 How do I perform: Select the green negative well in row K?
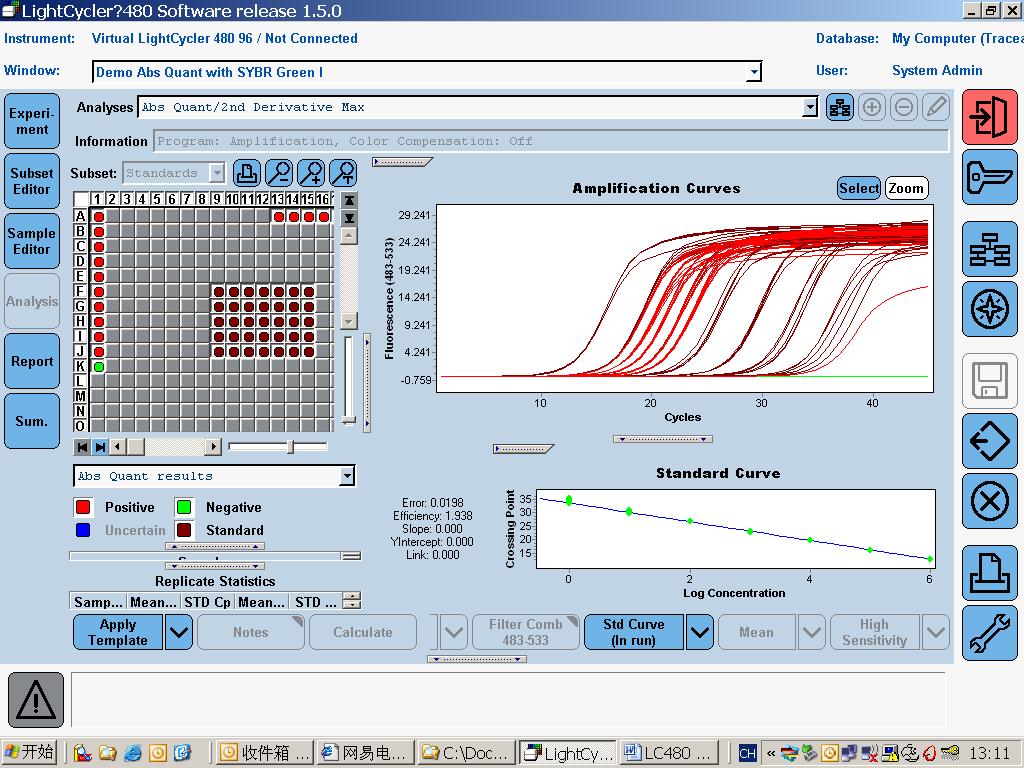[99, 366]
